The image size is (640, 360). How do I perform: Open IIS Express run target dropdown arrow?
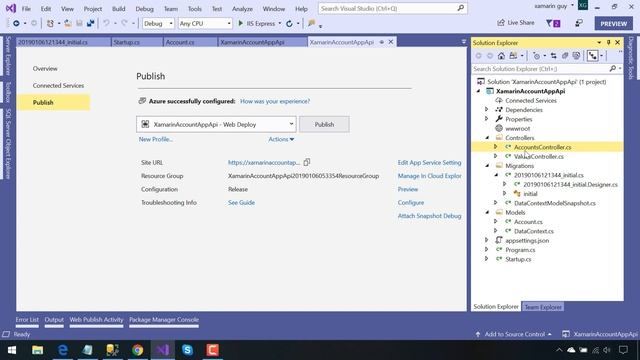pos(280,24)
